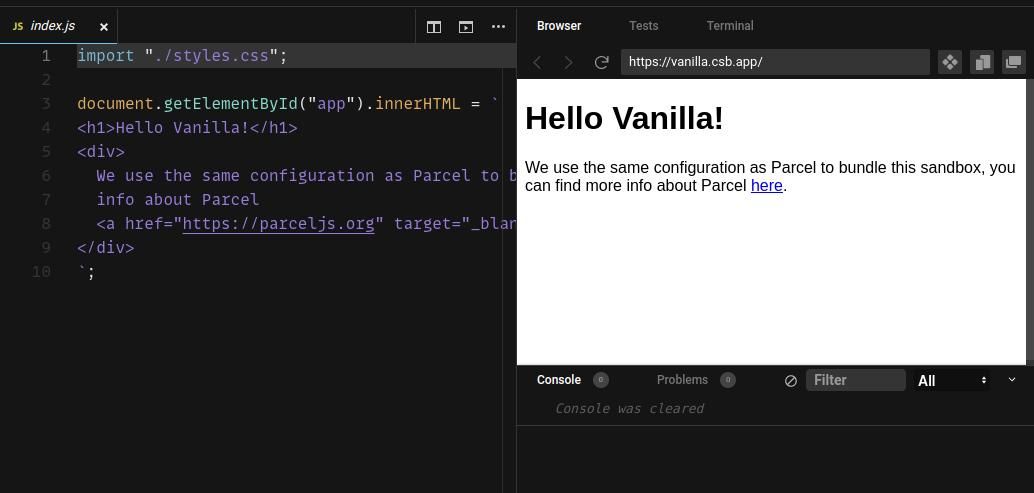The image size is (1034, 493).
Task: Open the Problems panel tab
Action: click(x=682, y=380)
